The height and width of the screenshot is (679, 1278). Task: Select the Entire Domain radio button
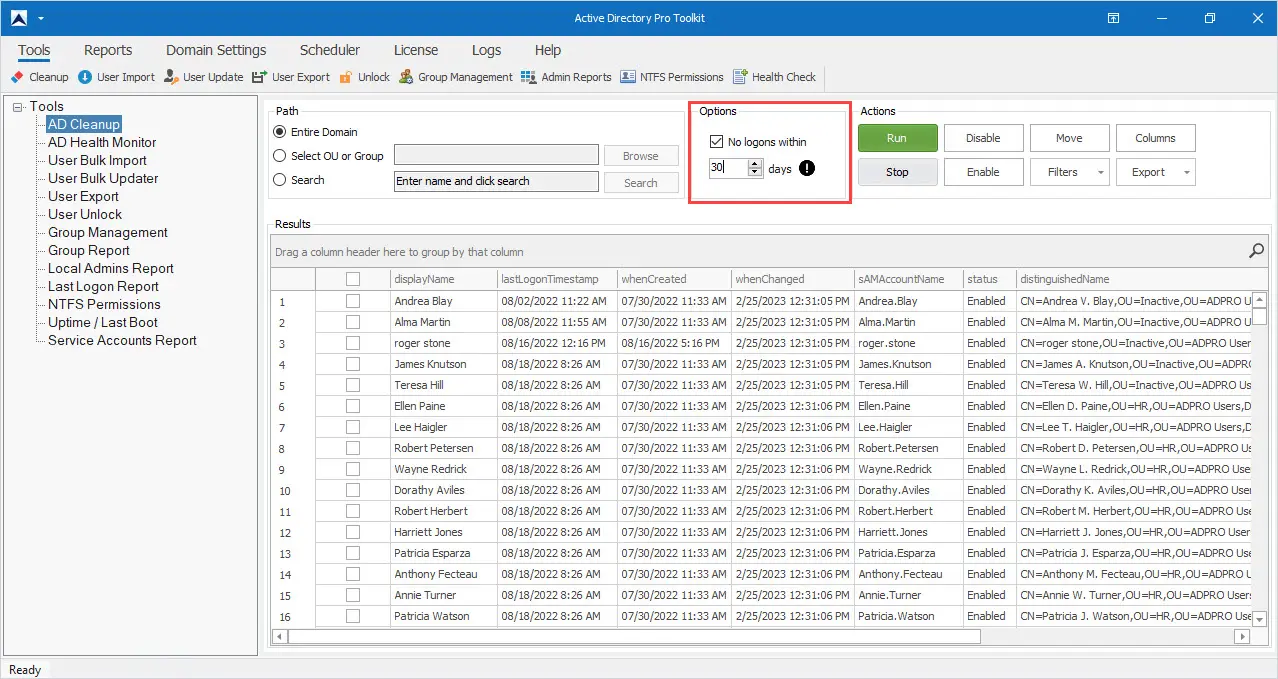pos(280,132)
